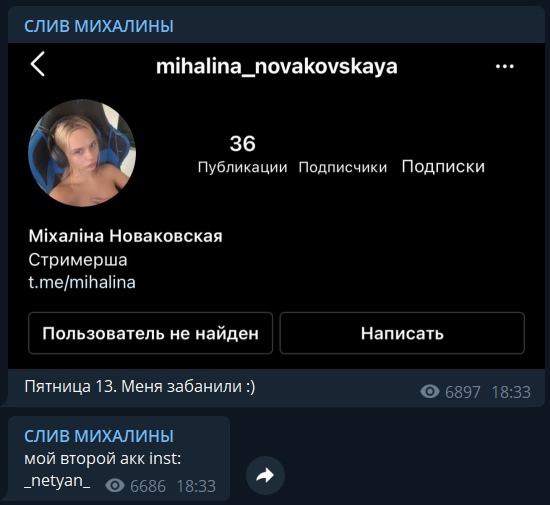Click the 'Стримерша' bio category text
Screen dimensions: 550x505
click(x=78, y=260)
